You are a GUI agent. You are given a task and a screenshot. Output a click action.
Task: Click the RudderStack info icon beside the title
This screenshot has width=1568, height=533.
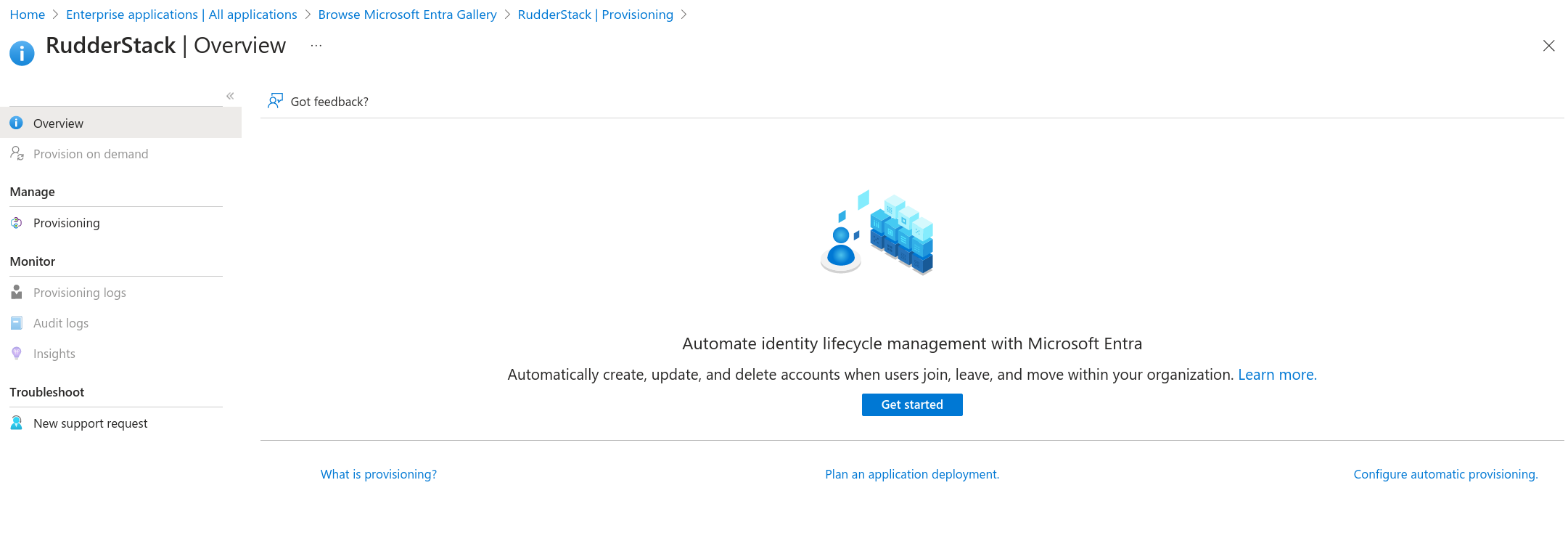coord(22,52)
